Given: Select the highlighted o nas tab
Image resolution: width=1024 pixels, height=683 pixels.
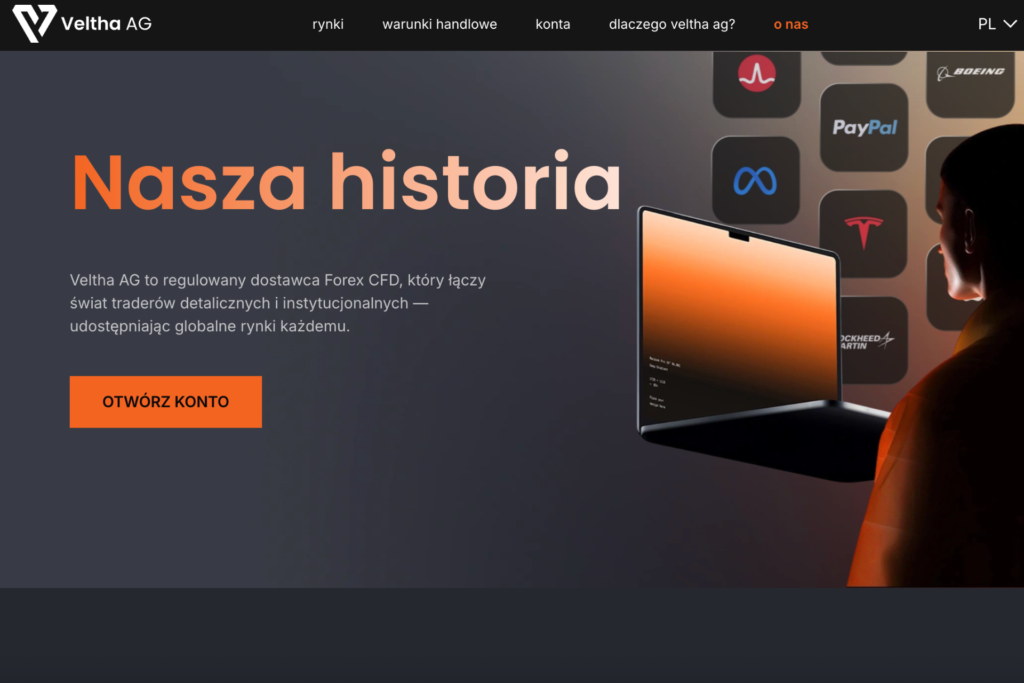Looking at the screenshot, I should 791,24.
